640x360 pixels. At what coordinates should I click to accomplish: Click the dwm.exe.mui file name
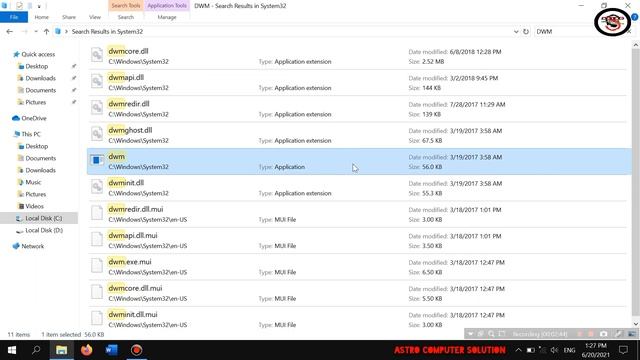[129, 262]
